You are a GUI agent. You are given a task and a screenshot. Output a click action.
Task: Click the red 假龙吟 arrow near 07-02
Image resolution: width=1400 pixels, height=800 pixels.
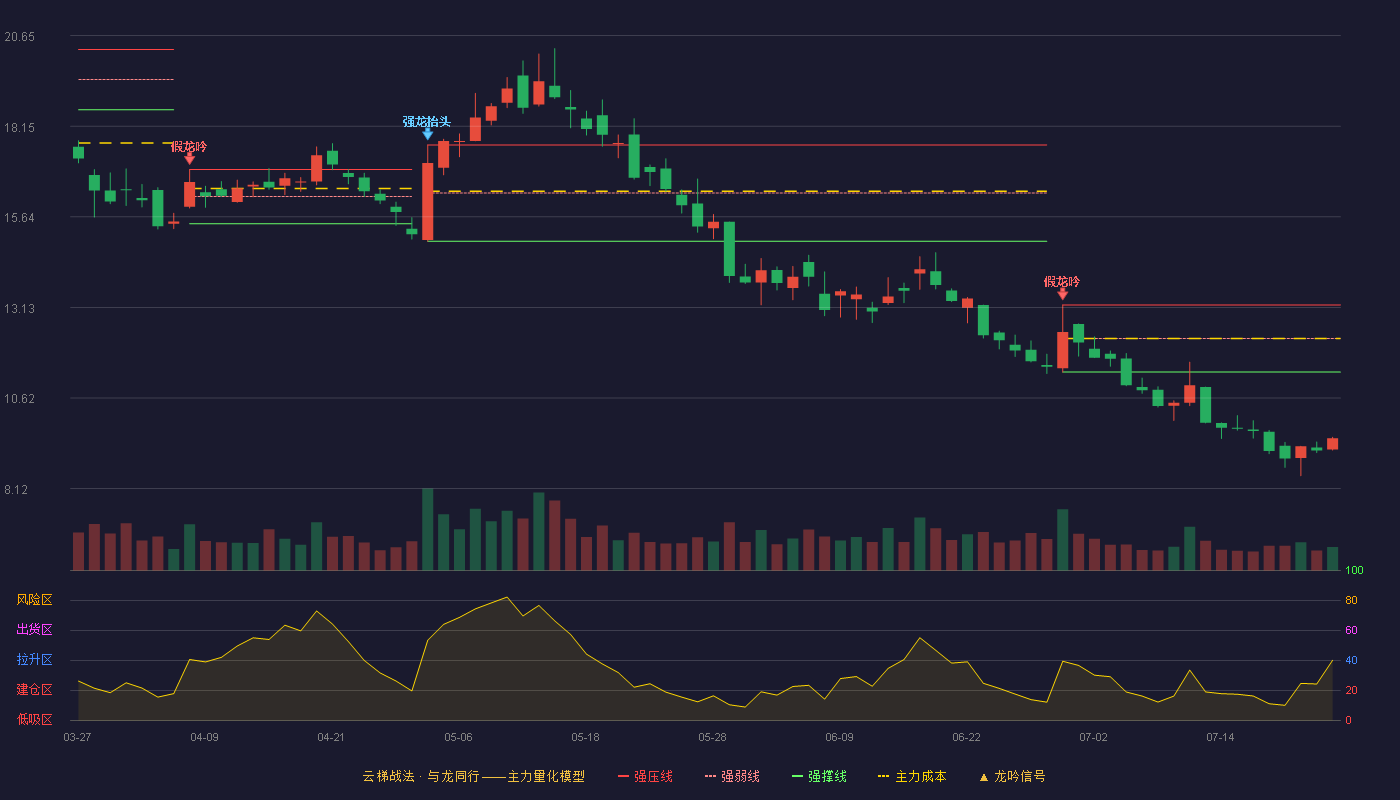tap(1062, 294)
